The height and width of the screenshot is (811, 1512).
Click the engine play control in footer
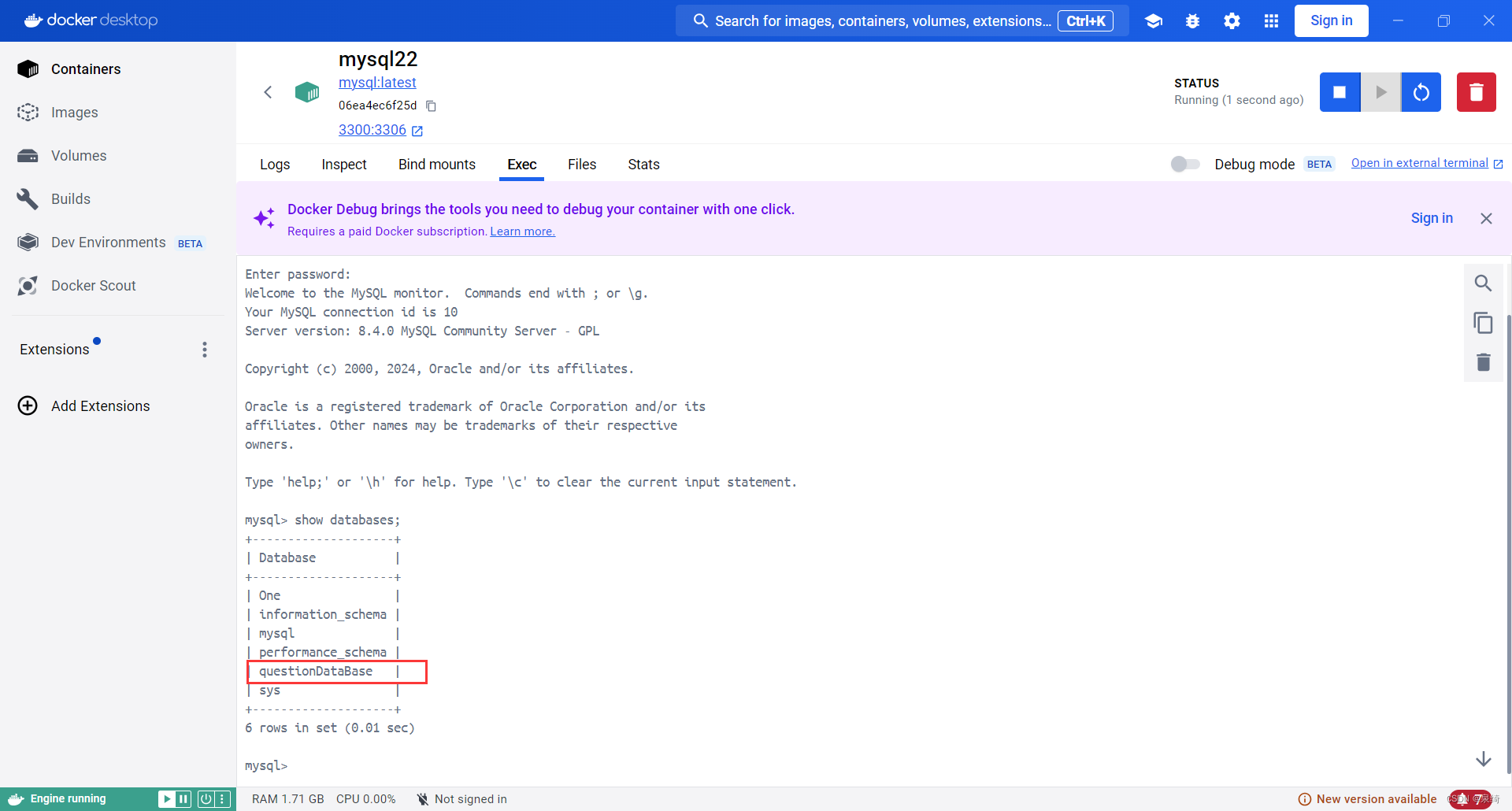[166, 799]
